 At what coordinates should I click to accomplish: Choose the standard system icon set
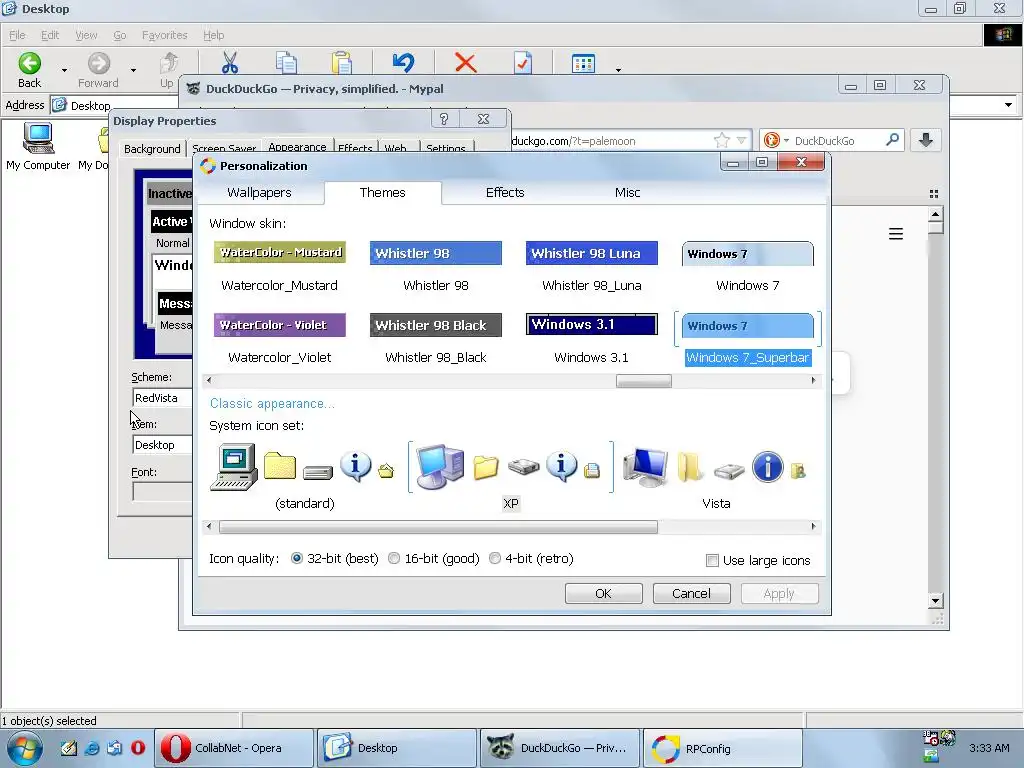tap(304, 477)
